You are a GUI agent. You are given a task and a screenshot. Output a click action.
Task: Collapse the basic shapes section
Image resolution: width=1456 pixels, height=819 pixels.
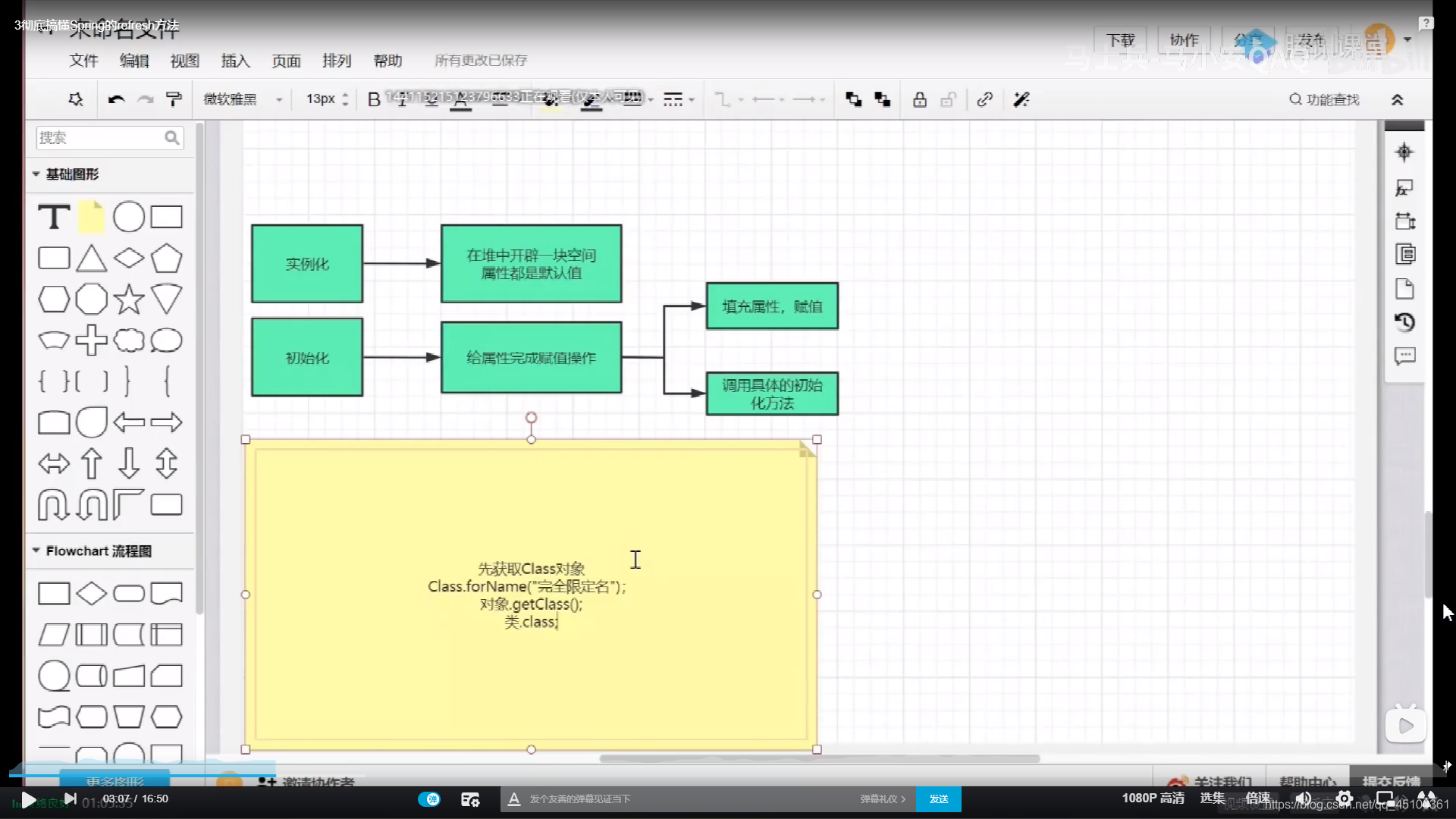pos(36,174)
